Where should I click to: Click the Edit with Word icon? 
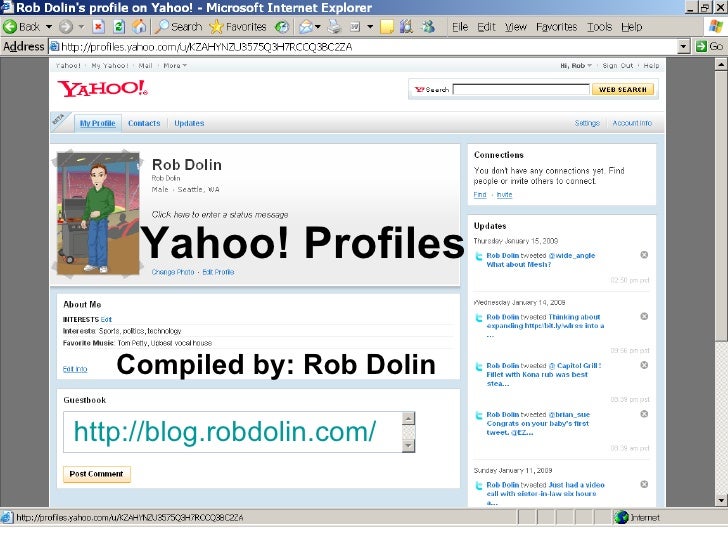355,27
